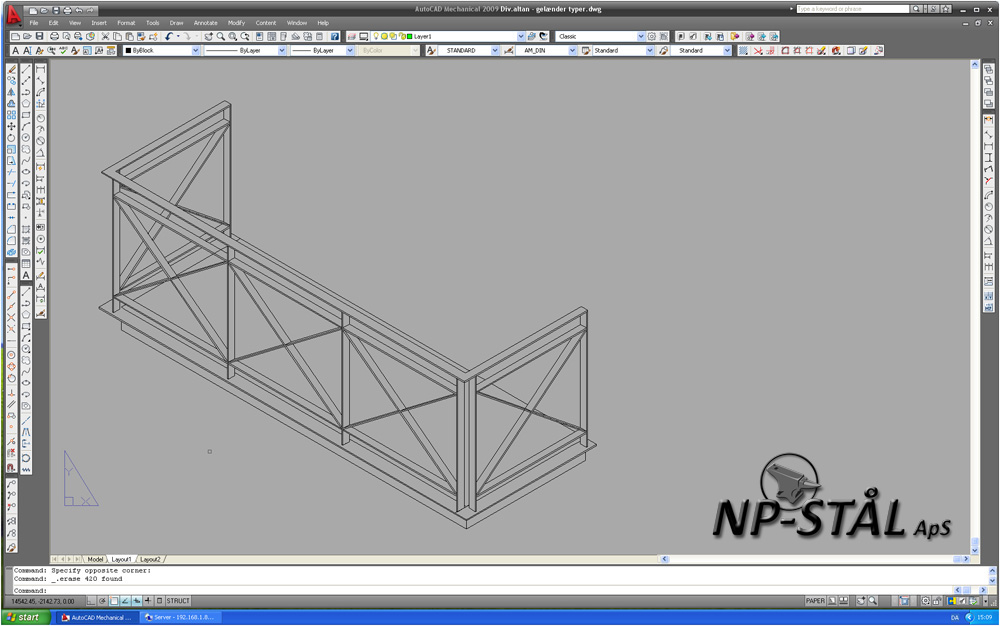Image resolution: width=1000 pixels, height=626 pixels.
Task: Select the Move tool in the left toolbar
Action: click(11, 126)
